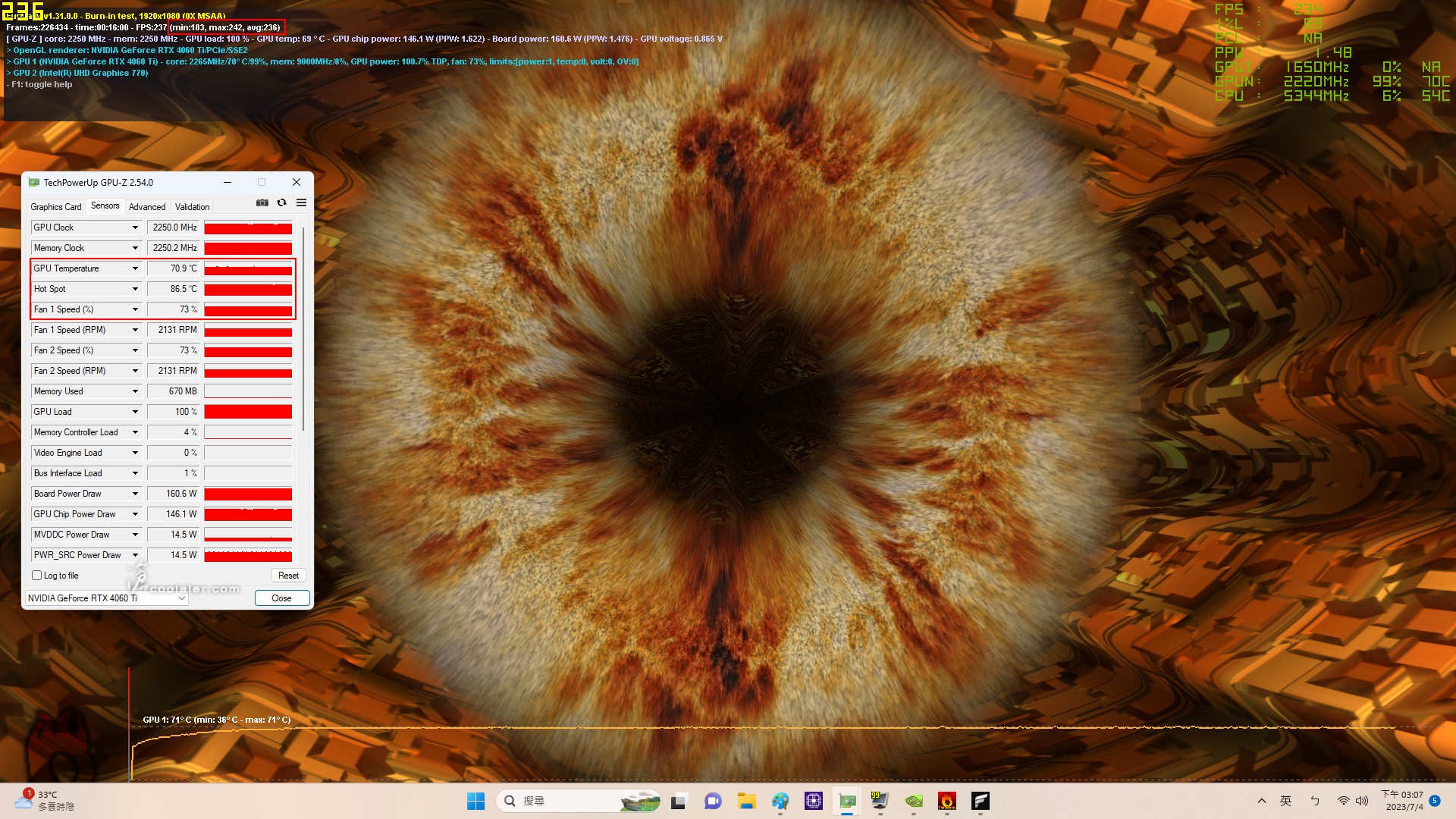
Task: Open the weather widget showing 33°C
Action: click(x=44, y=801)
